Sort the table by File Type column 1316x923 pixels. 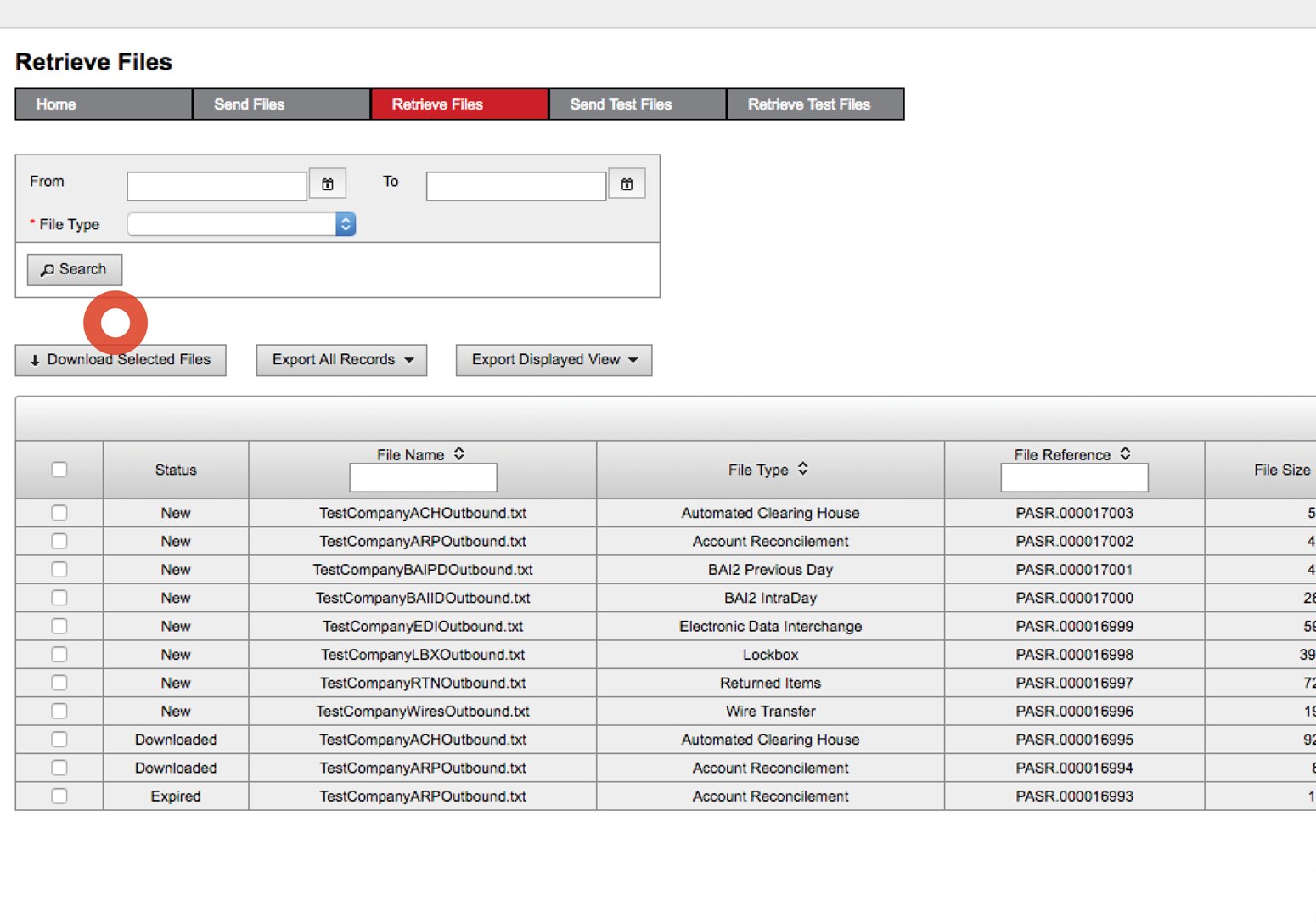tap(803, 469)
